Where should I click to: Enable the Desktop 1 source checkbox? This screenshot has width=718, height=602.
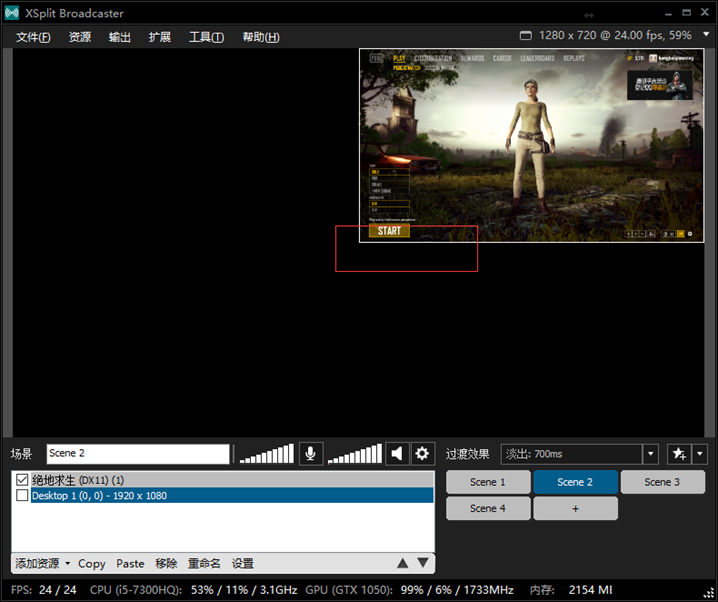click(x=22, y=495)
